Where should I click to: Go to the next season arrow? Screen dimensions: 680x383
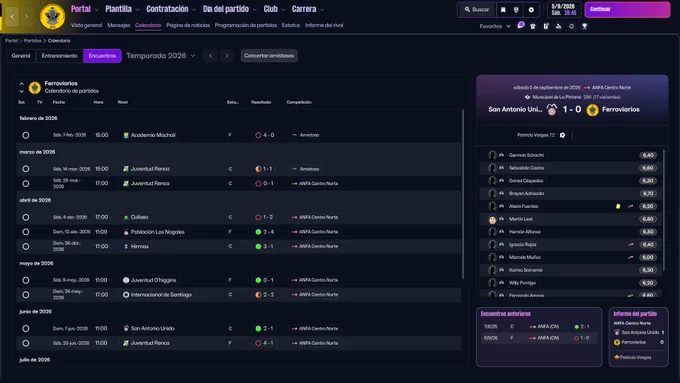point(227,56)
